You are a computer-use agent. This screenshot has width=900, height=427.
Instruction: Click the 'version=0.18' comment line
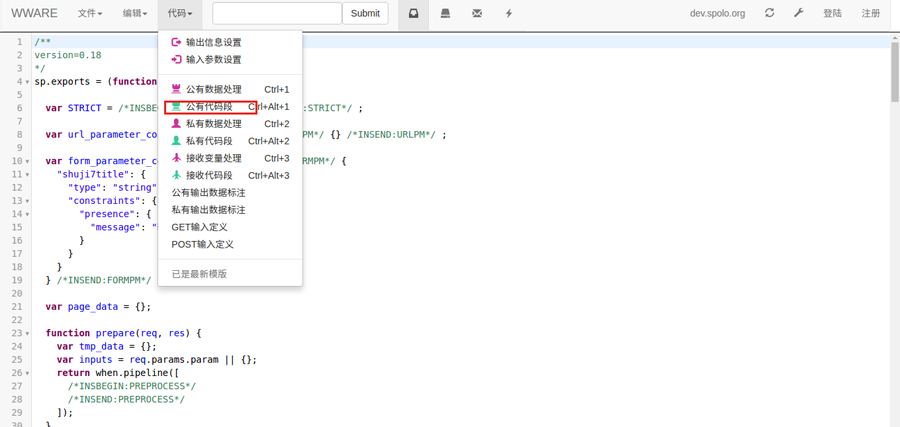pos(68,55)
